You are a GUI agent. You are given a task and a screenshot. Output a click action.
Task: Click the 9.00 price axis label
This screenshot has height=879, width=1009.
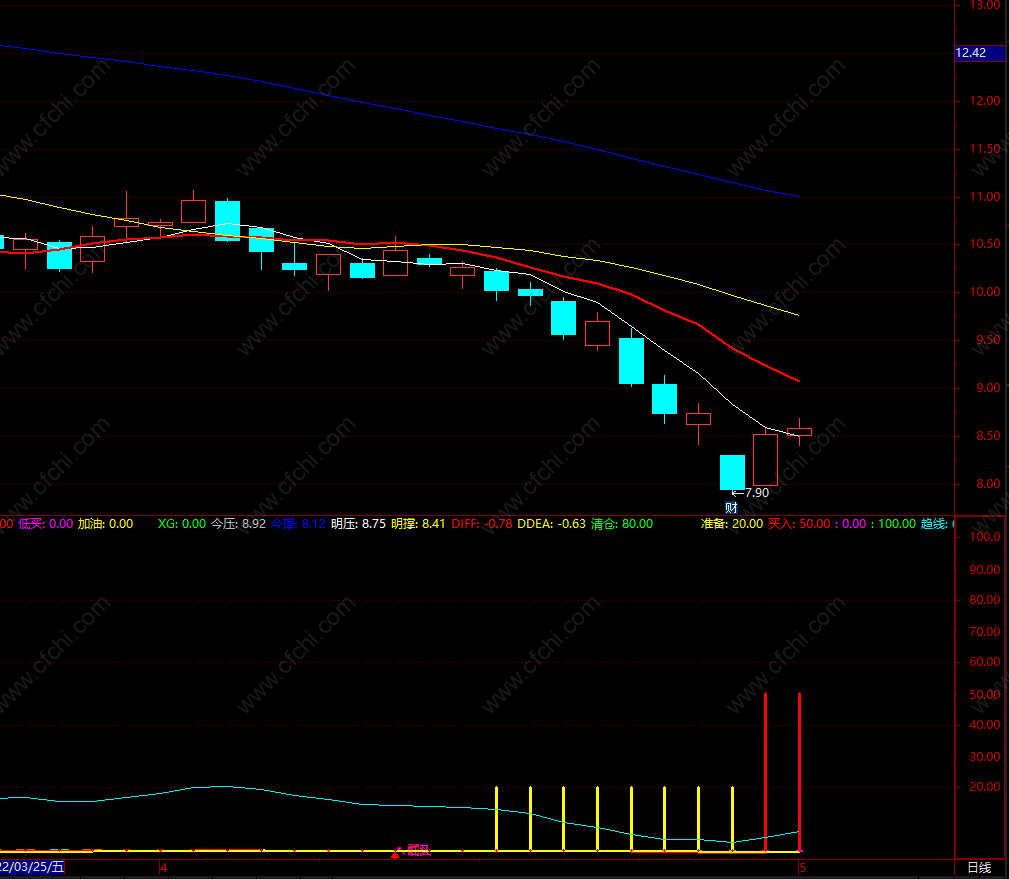click(x=988, y=388)
